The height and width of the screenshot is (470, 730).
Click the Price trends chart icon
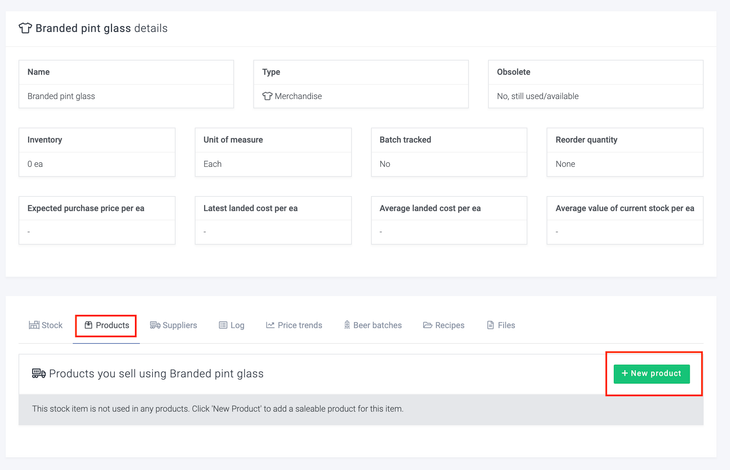click(270, 325)
